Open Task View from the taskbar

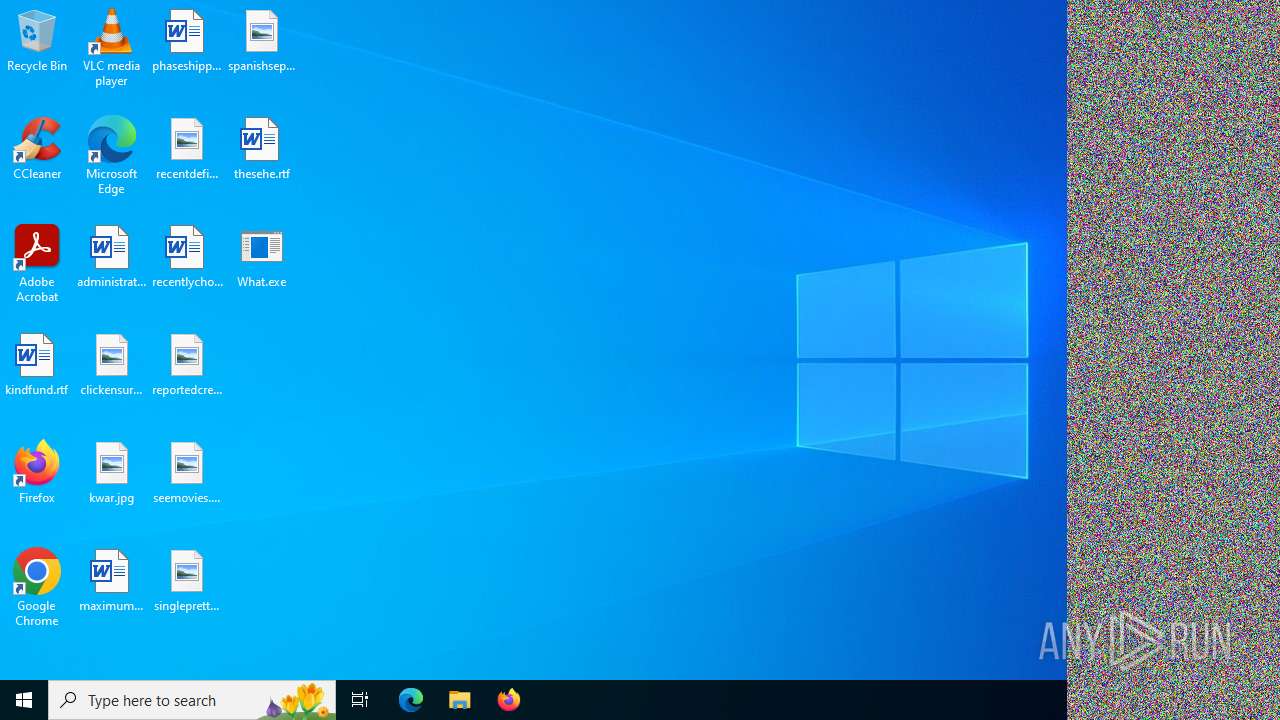tap(360, 700)
